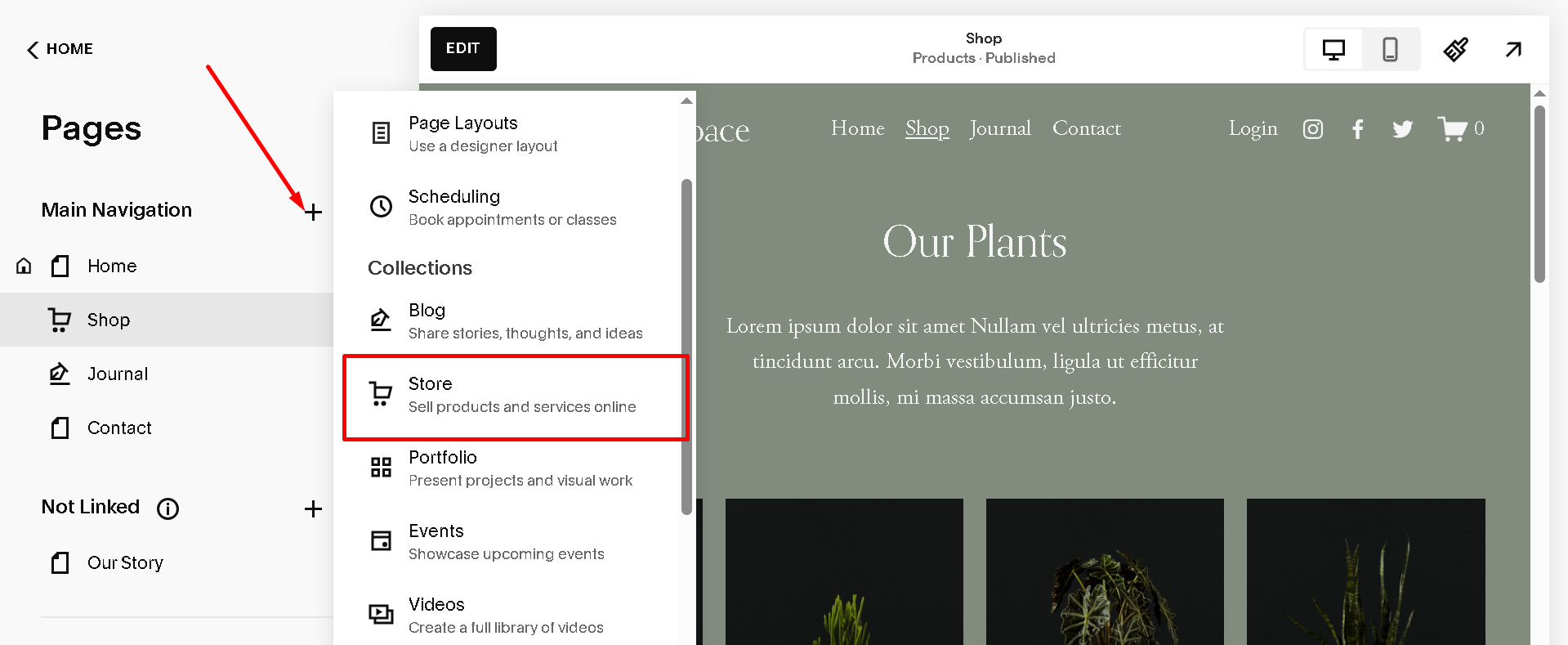The width and height of the screenshot is (1568, 645).
Task: Click the 'Our Plants' heading
Action: 975,242
